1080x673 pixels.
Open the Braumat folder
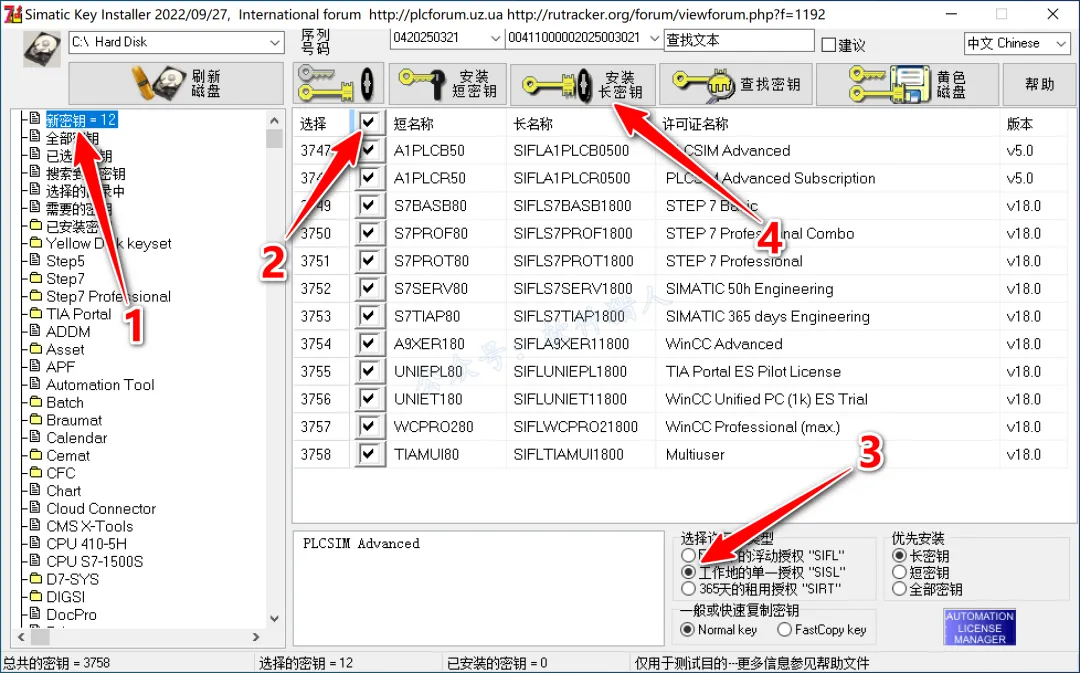(x=74, y=420)
